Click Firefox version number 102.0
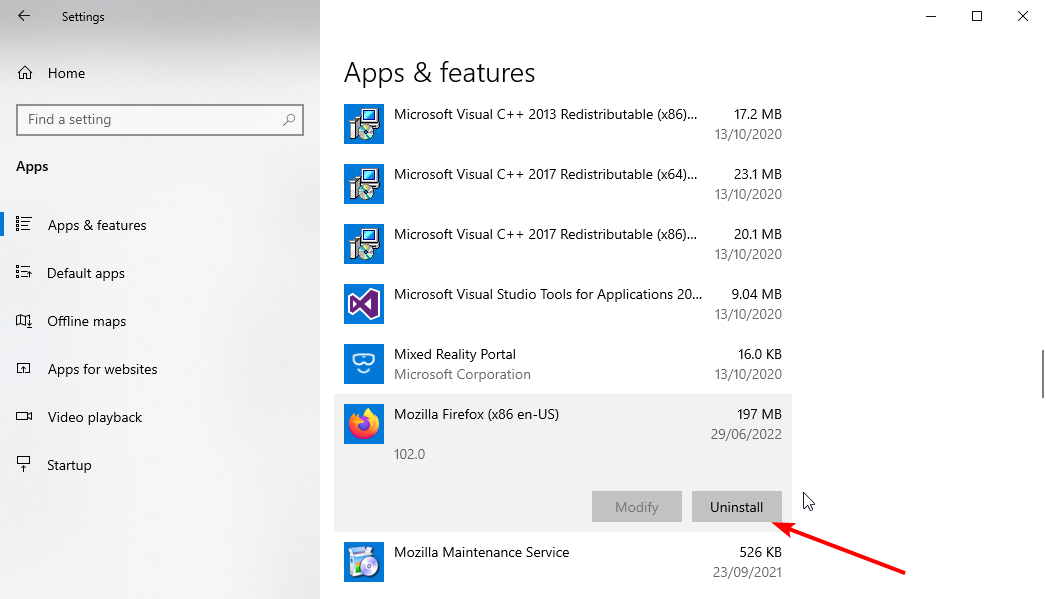Viewport: 1046px width, 599px height. (x=409, y=454)
